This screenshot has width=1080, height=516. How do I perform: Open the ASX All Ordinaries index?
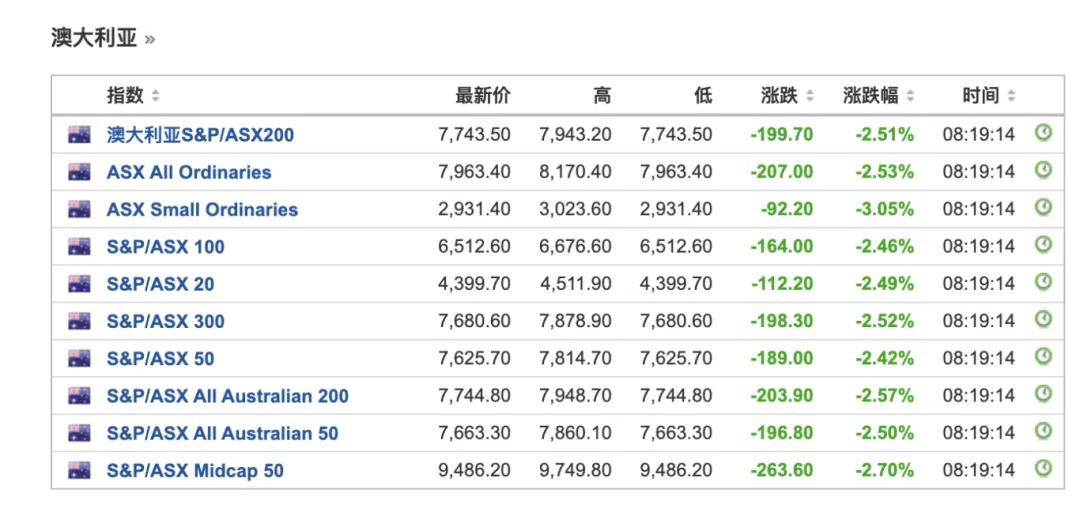pos(189,172)
